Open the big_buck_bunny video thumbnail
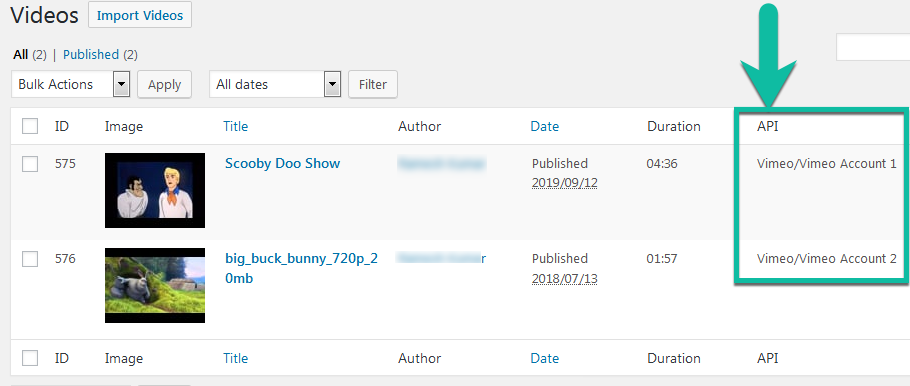This screenshot has width=910, height=386. tap(155, 286)
